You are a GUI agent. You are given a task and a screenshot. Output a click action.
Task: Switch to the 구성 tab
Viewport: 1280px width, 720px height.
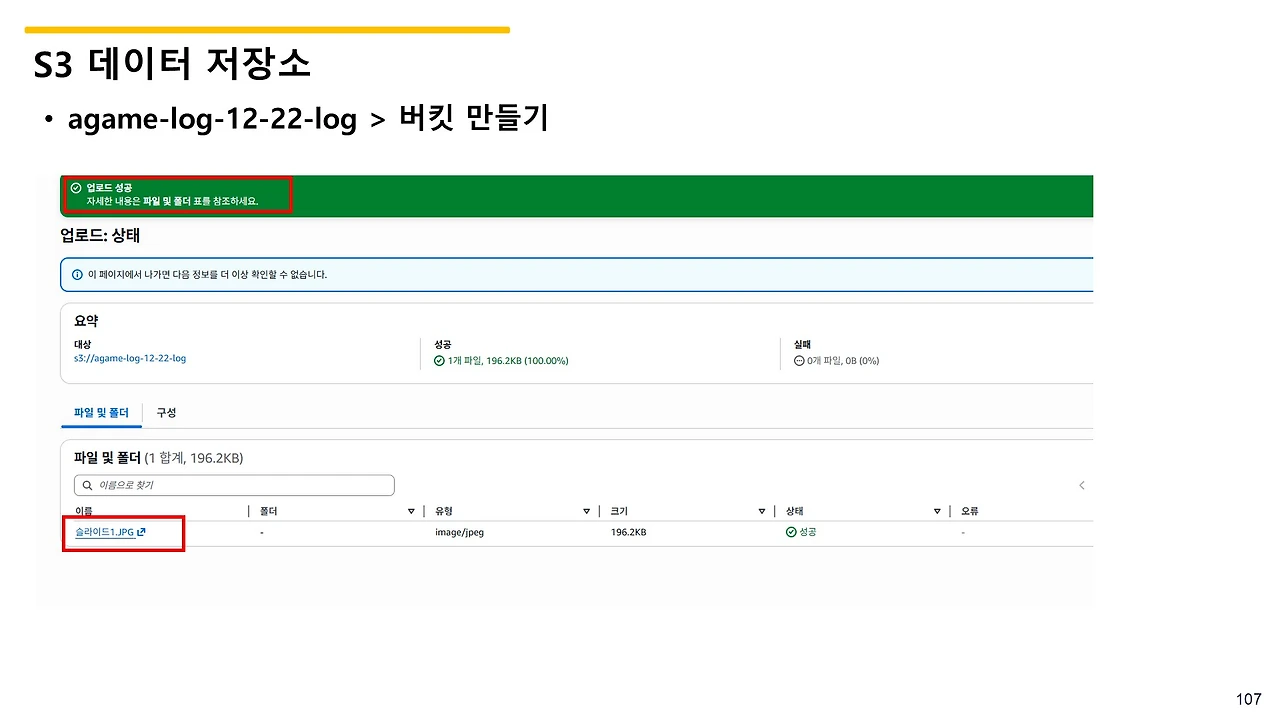[166, 412]
